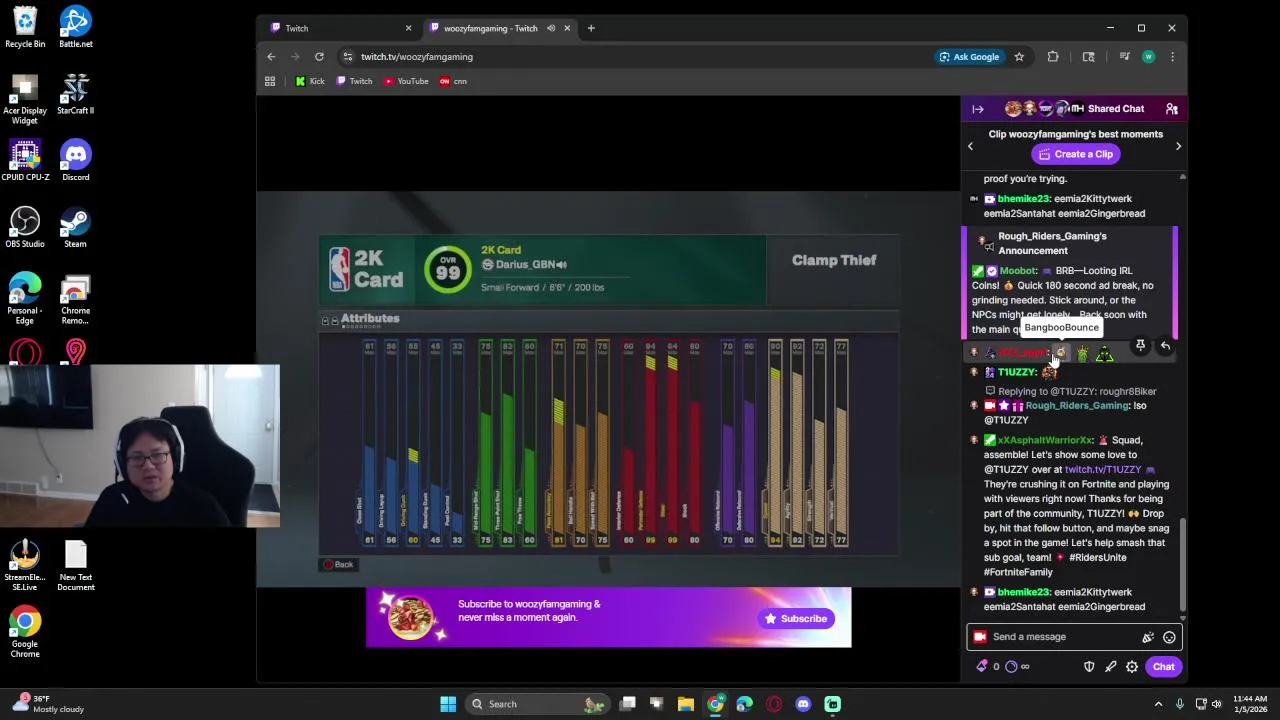Open the YouTube bookmark

[x=406, y=81]
